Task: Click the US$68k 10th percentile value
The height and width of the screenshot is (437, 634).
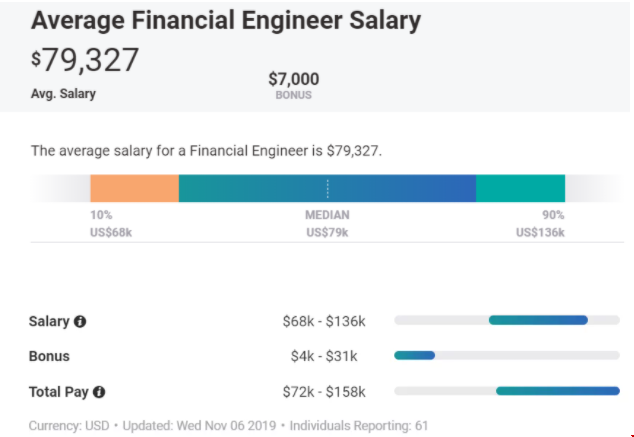Action: point(110,232)
